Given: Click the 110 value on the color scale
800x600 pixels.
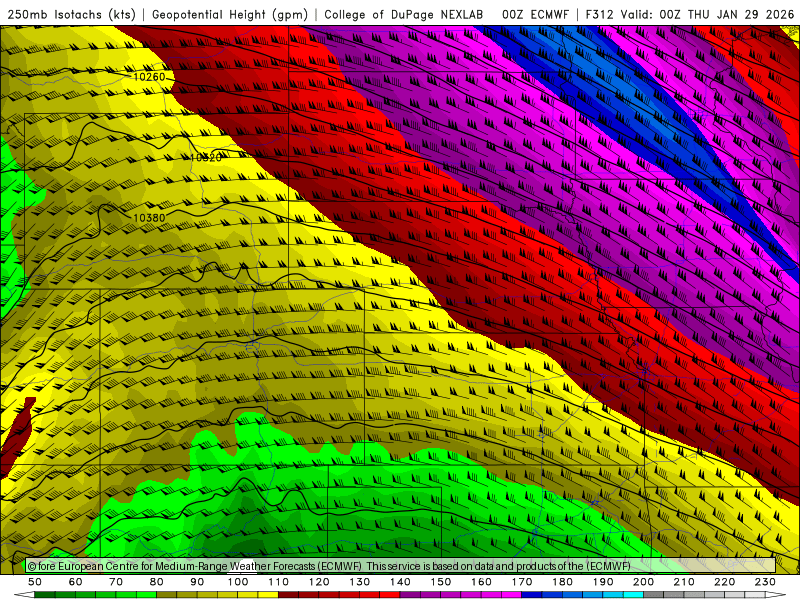Looking at the screenshot, I should click(x=278, y=582).
